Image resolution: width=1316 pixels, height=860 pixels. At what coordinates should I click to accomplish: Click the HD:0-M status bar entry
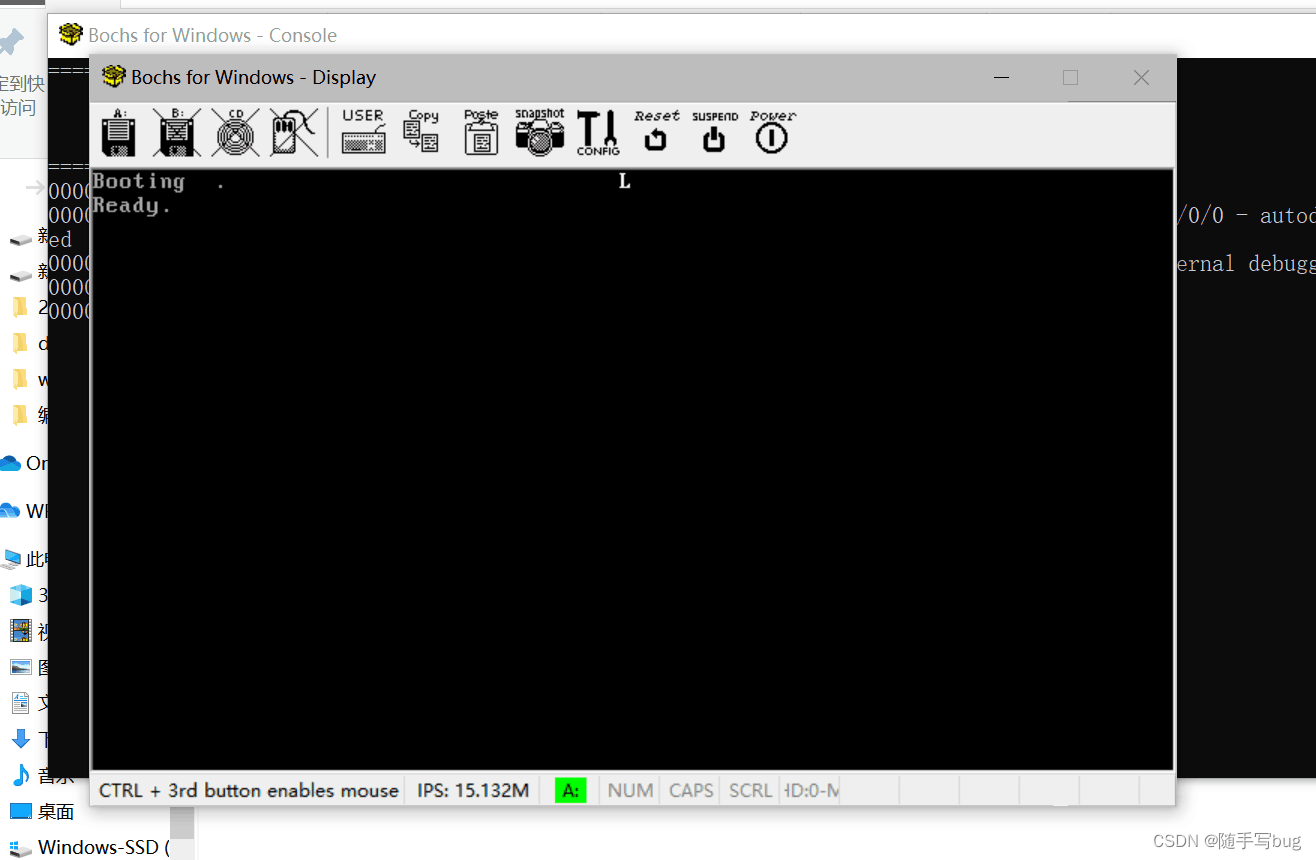click(811, 790)
